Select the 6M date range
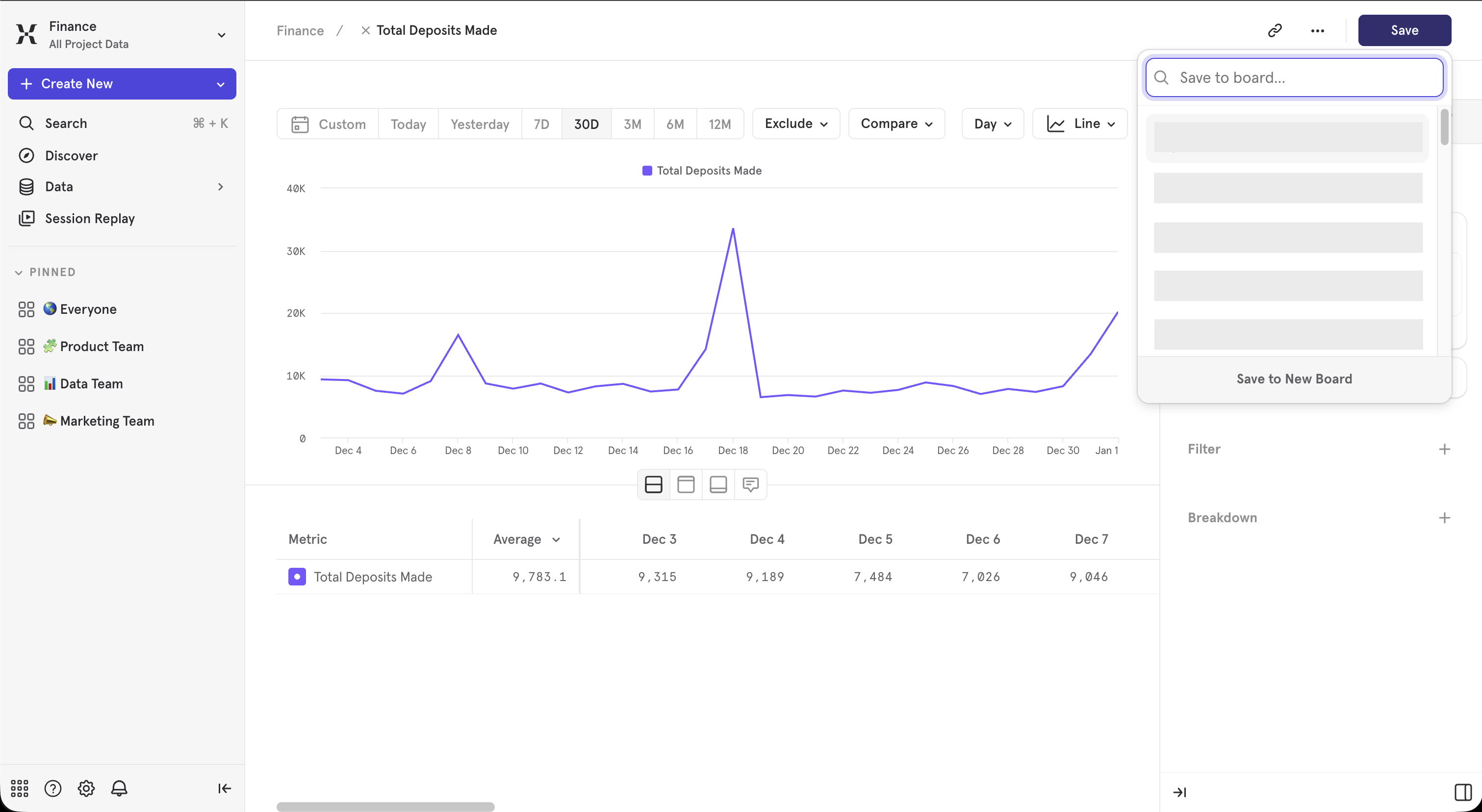This screenshot has height=812, width=1482. tap(675, 124)
